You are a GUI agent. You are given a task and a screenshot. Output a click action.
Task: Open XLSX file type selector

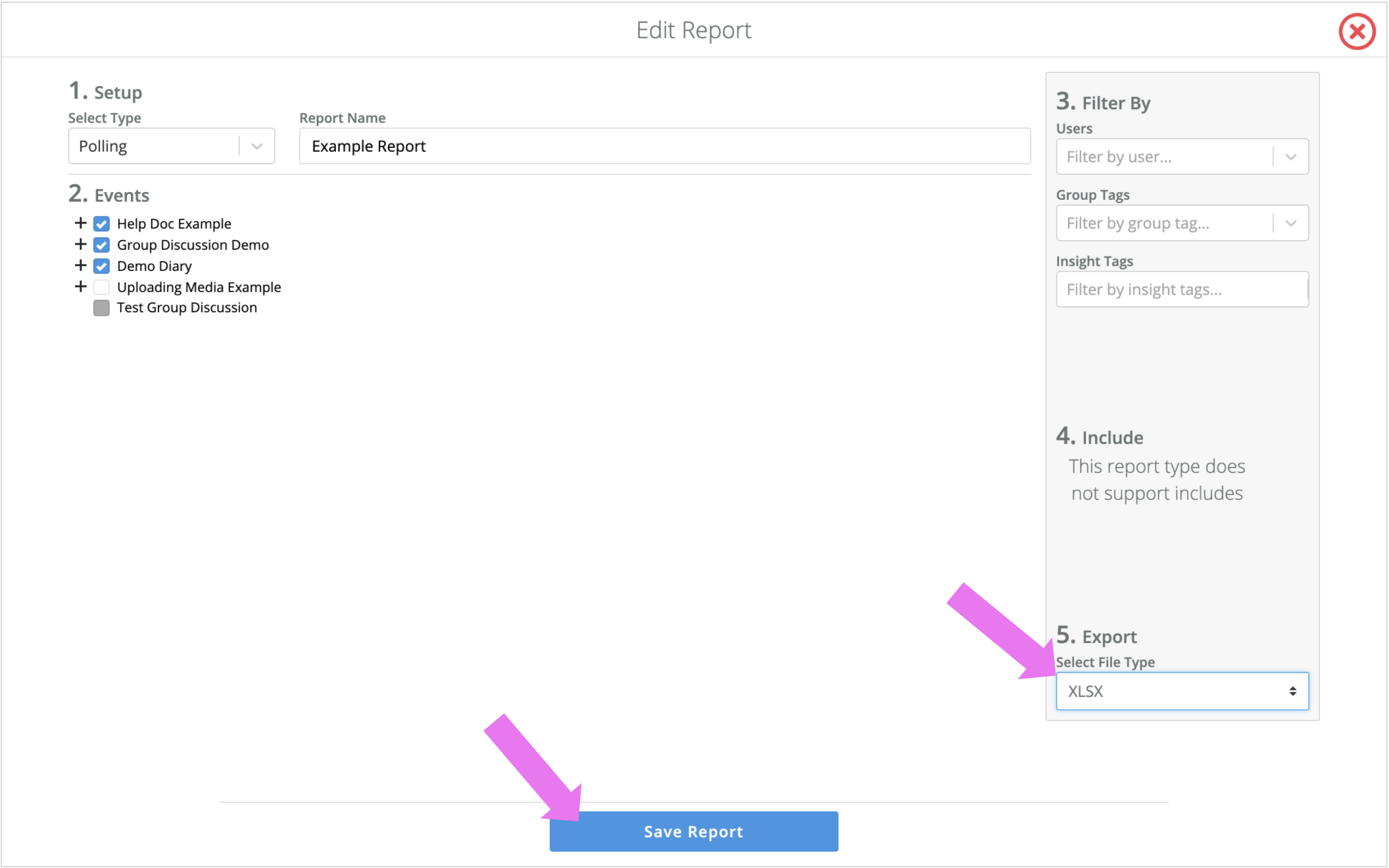pyautogui.click(x=1182, y=691)
